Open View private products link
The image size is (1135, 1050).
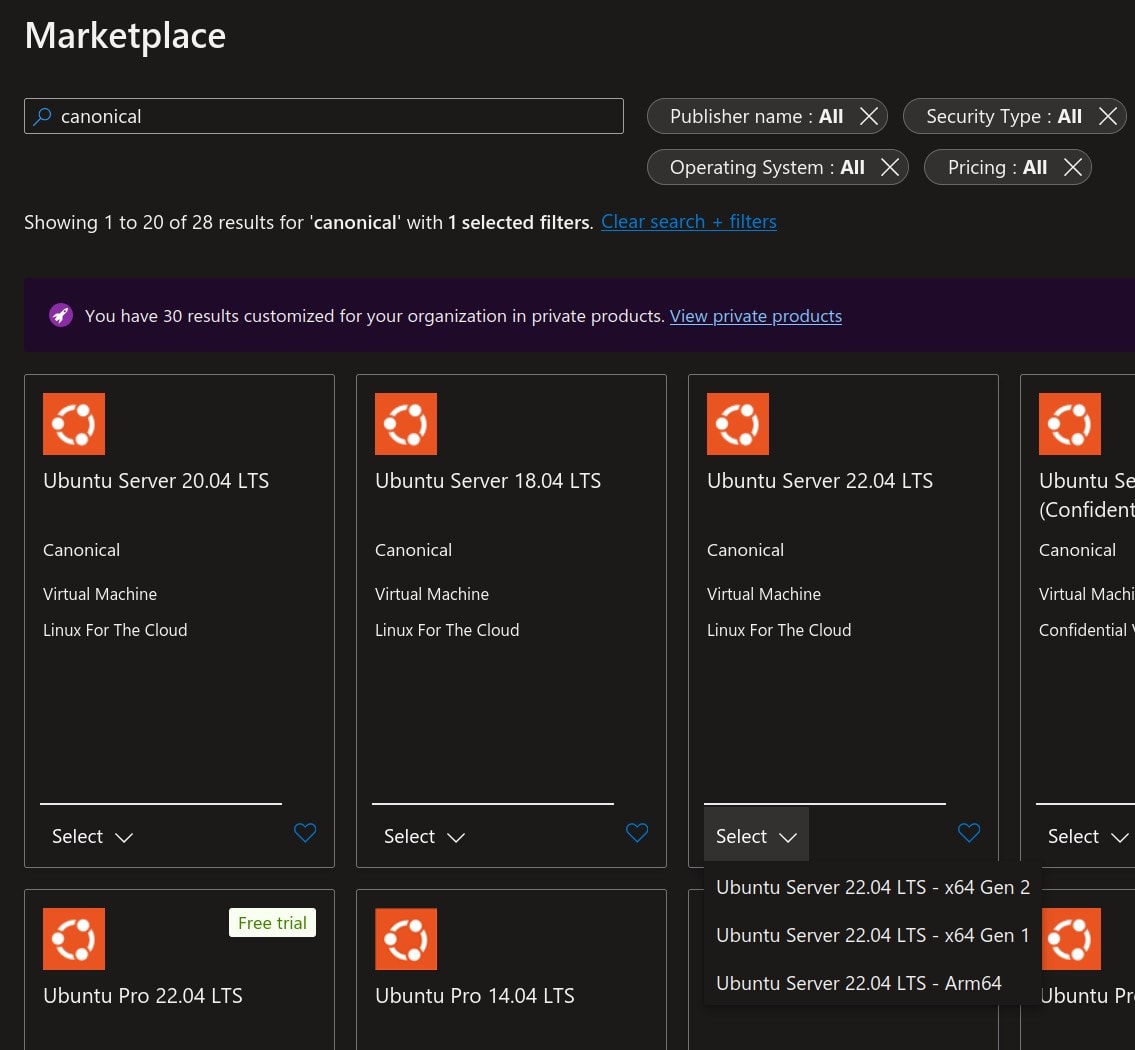(x=755, y=316)
